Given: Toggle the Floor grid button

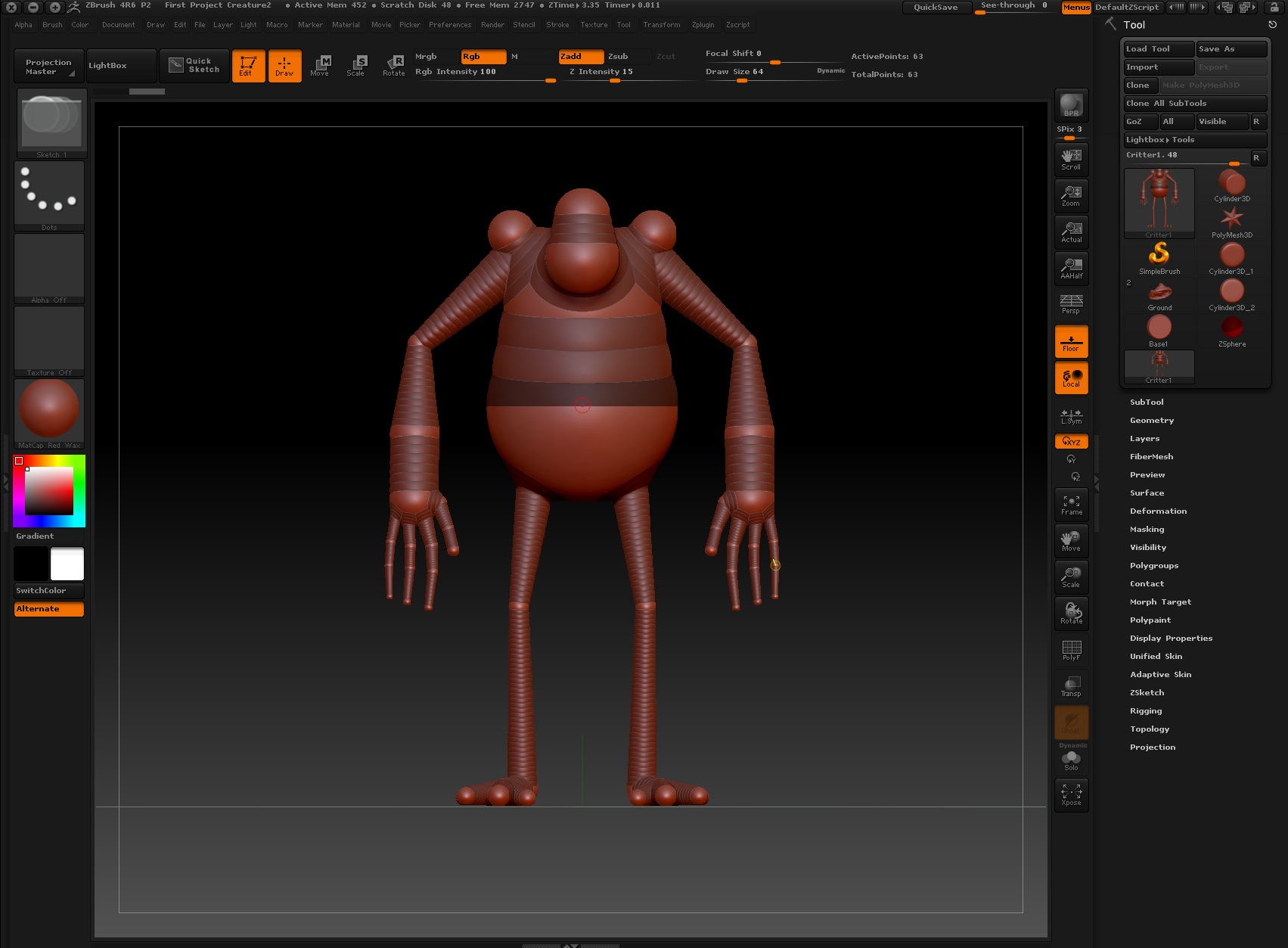Looking at the screenshot, I should pyautogui.click(x=1071, y=342).
